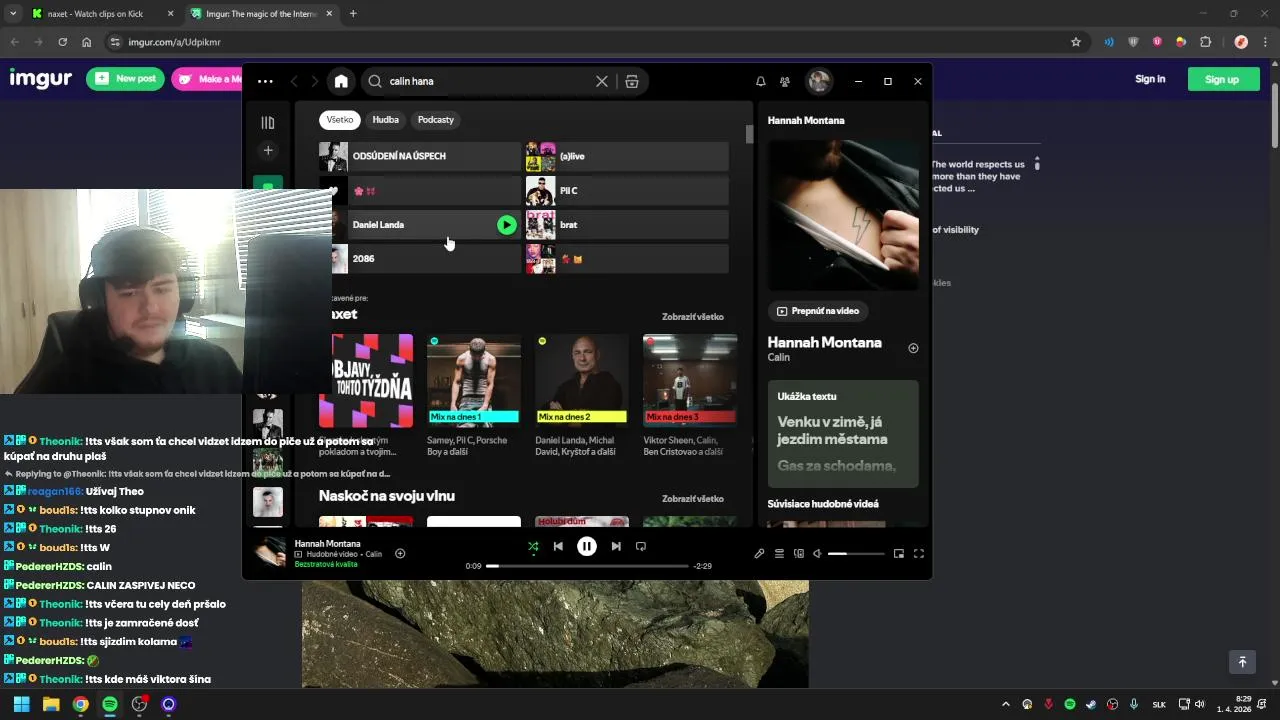This screenshot has height=720, width=1280.
Task: Click imgur New post button
Action: click(x=126, y=79)
